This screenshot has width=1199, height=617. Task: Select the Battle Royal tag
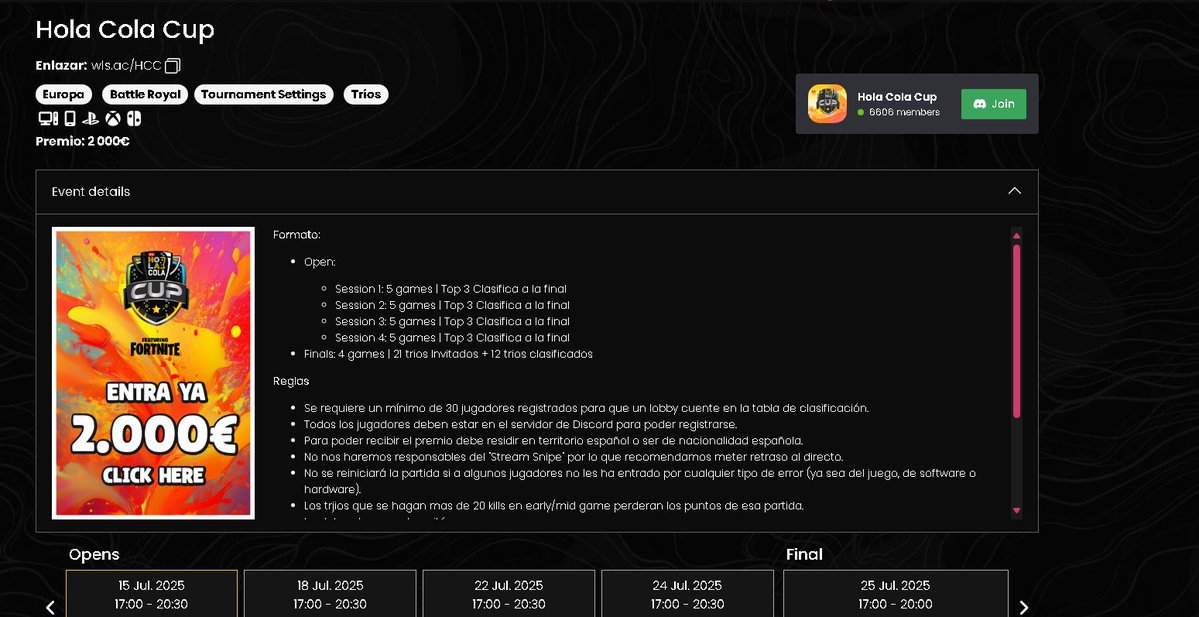pos(145,94)
